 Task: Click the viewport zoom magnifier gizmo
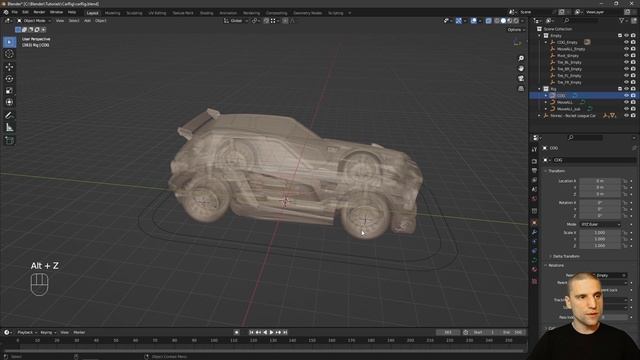pos(521,58)
